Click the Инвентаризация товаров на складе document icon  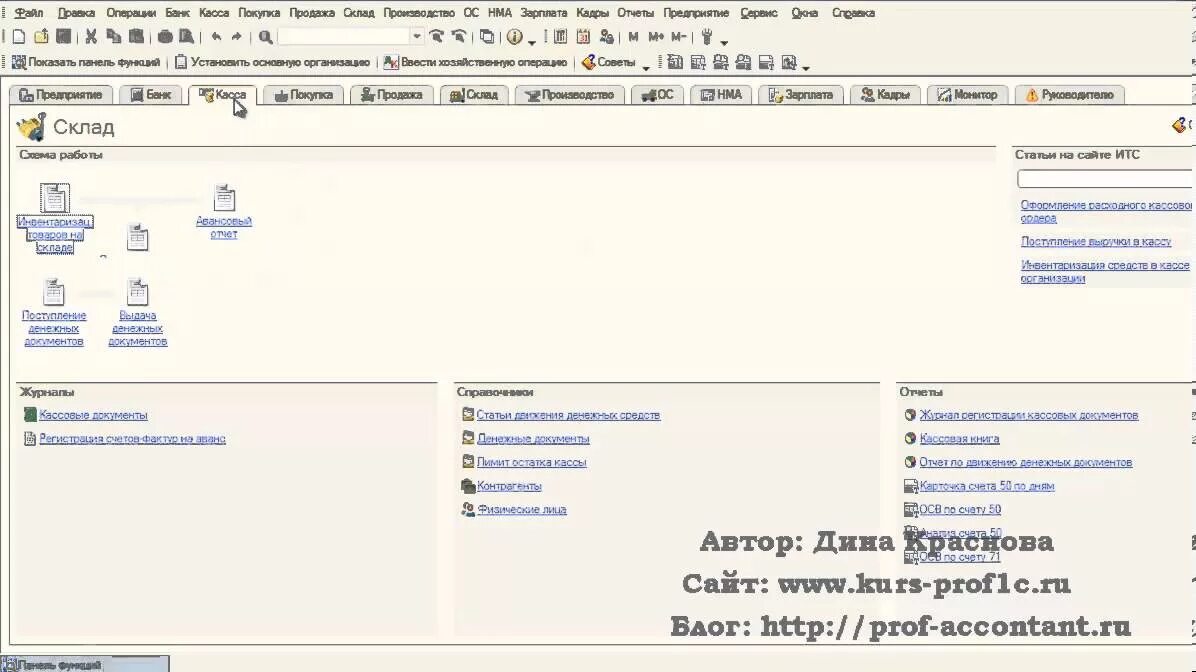point(54,198)
